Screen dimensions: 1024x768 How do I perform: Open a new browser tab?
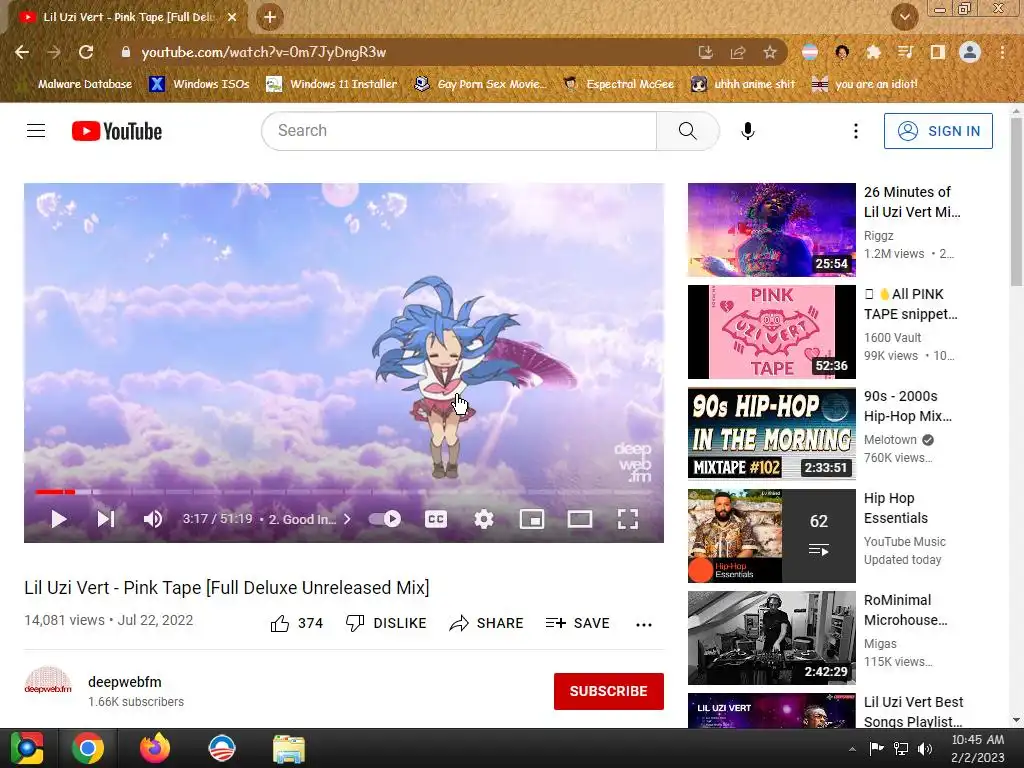270,17
